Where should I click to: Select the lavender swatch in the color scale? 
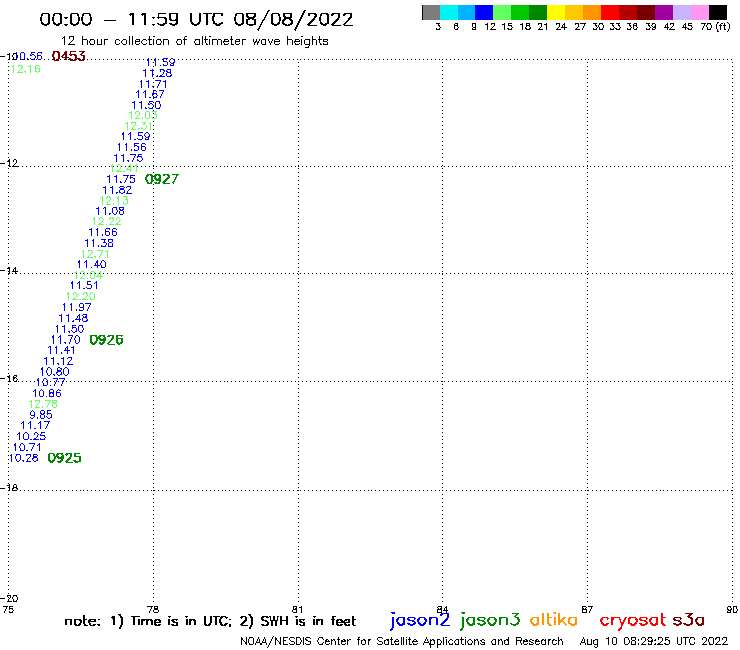pyautogui.click(x=681, y=12)
